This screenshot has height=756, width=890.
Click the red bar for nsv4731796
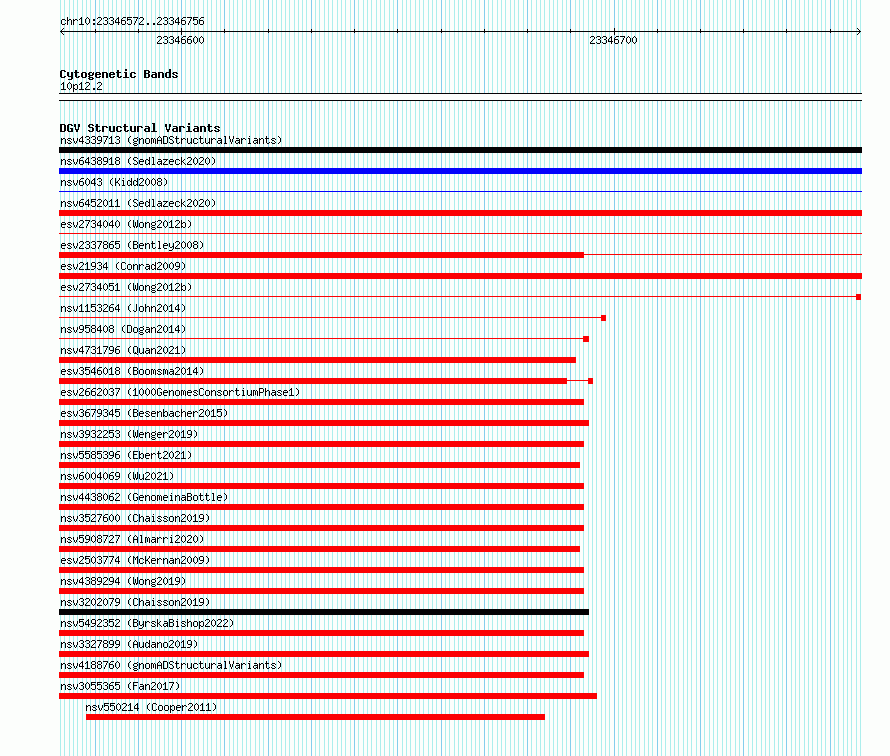[317, 360]
